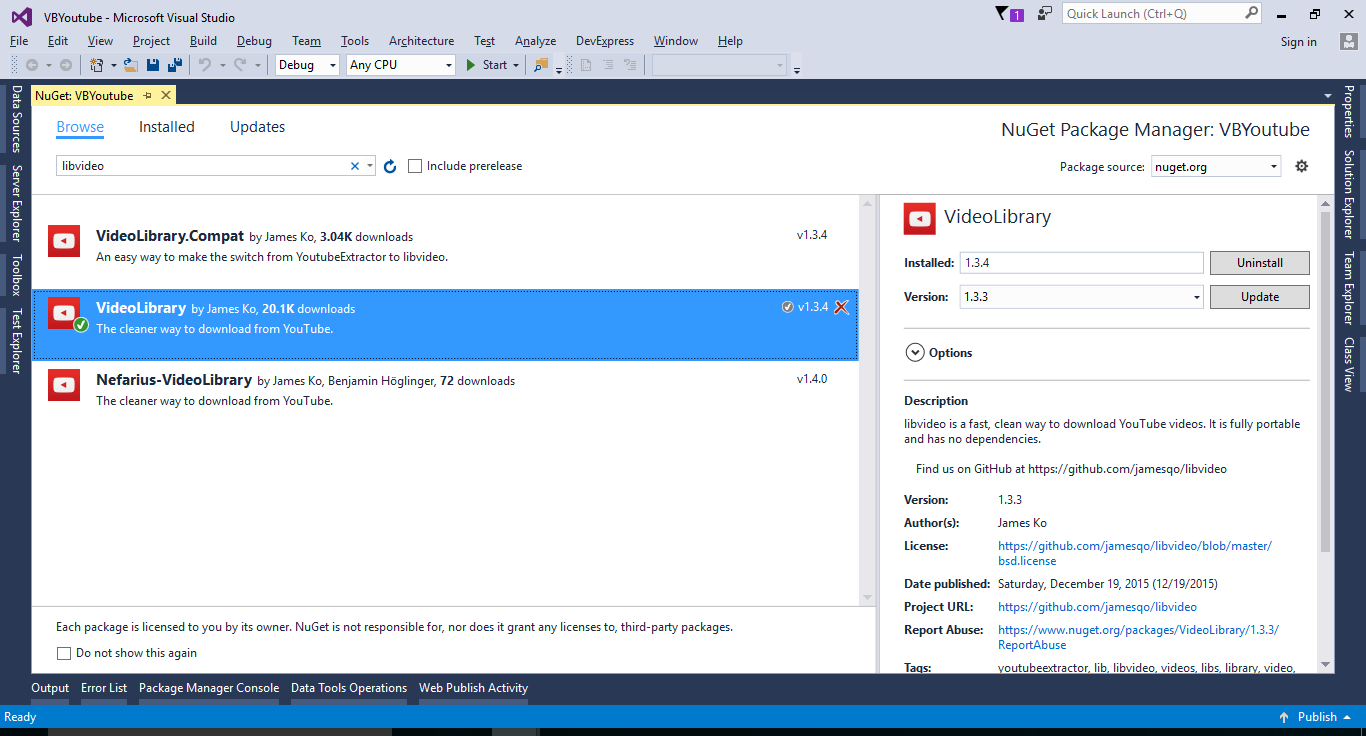Expand the Options section
The image size is (1366, 736).
914,352
